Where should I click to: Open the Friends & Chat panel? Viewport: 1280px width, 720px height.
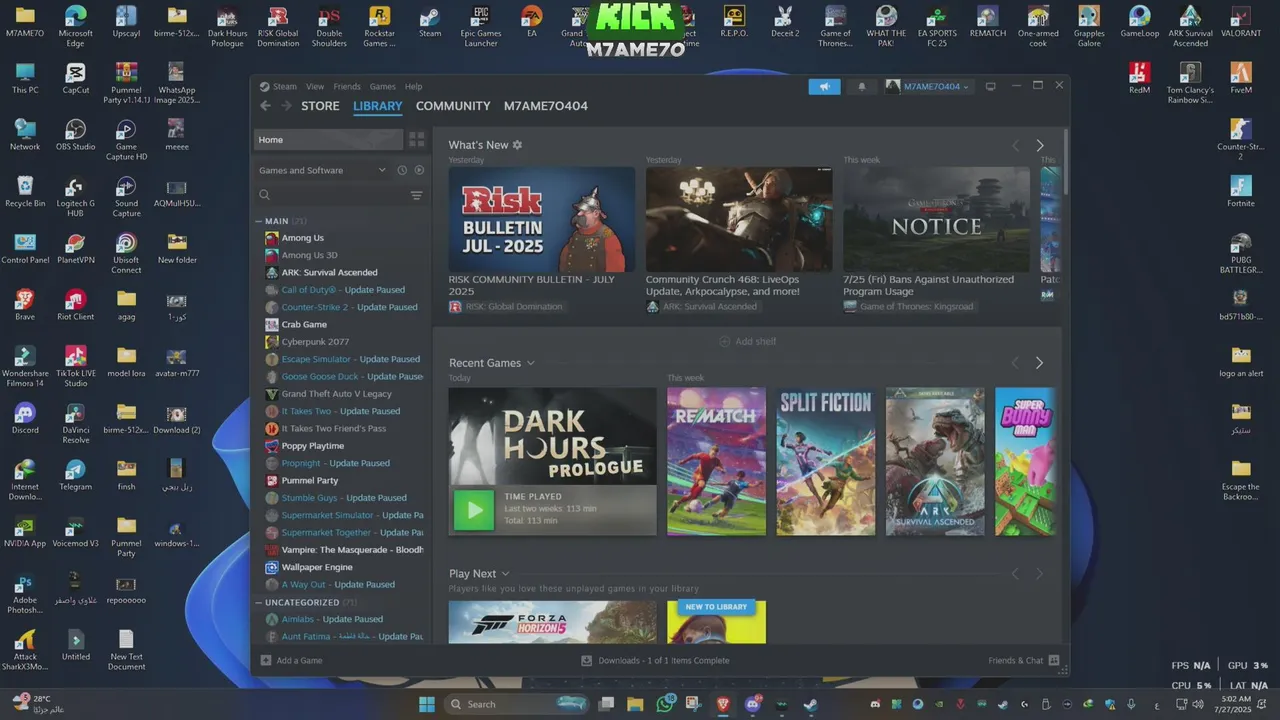pos(1024,660)
